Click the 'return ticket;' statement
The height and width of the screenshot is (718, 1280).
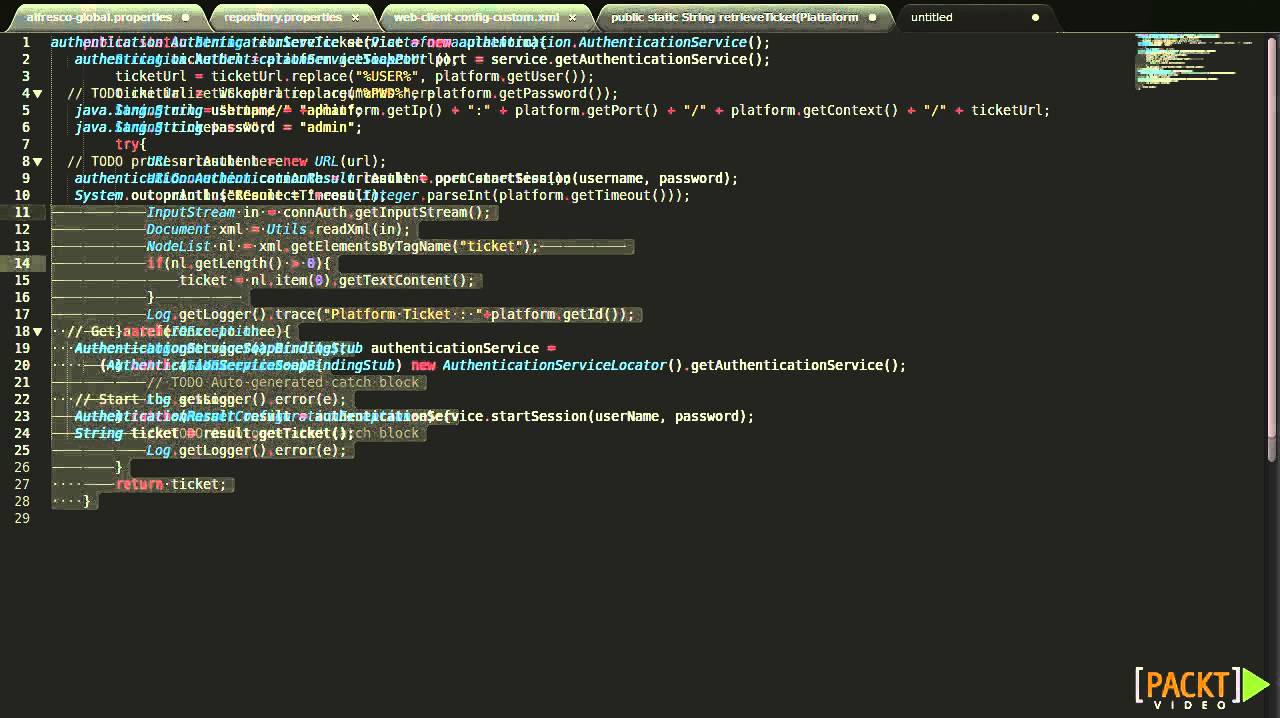tap(171, 484)
